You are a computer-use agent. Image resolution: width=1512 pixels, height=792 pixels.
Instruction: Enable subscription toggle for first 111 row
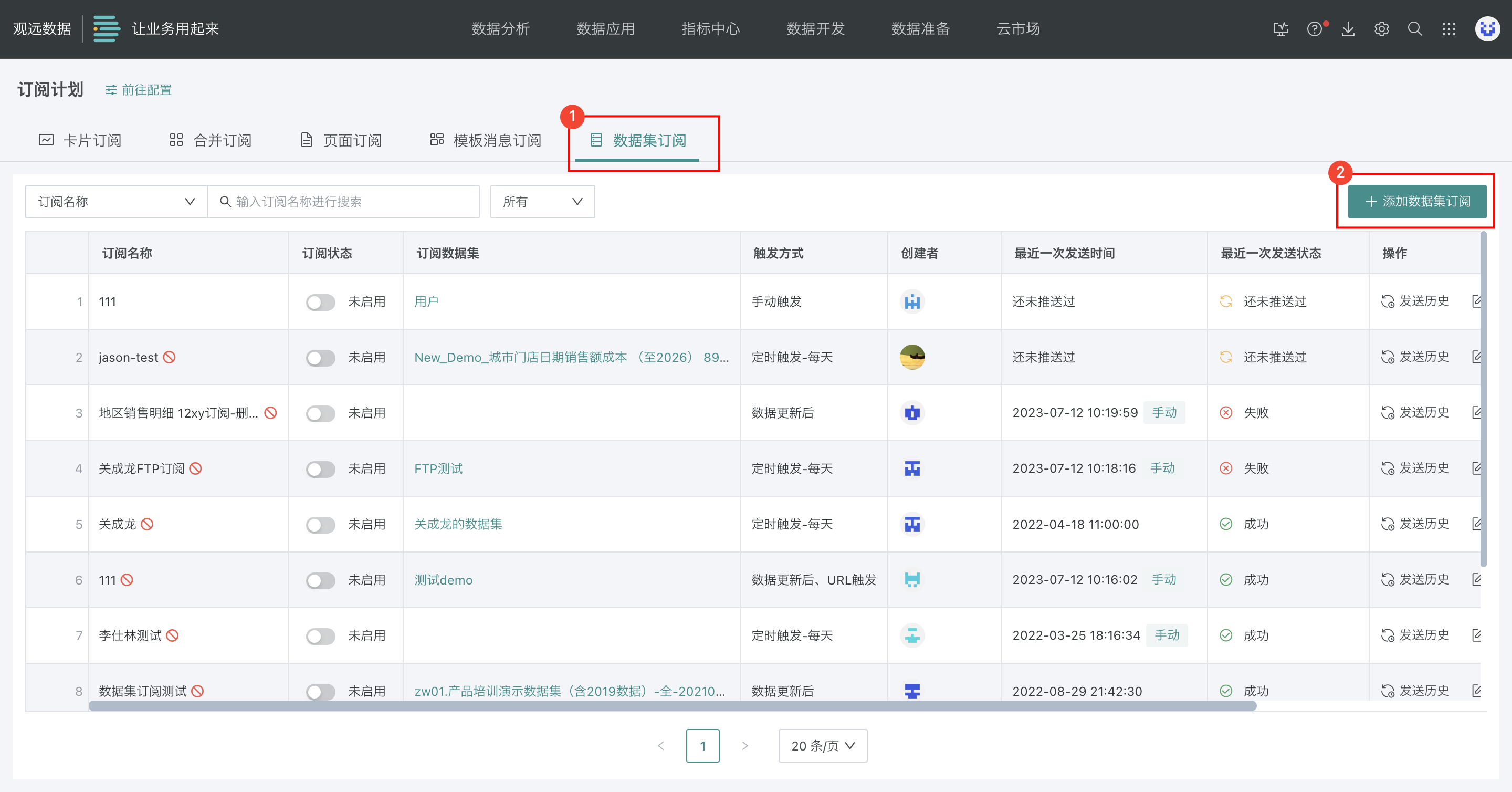320,302
